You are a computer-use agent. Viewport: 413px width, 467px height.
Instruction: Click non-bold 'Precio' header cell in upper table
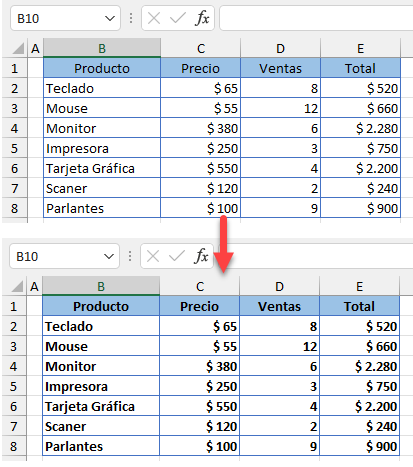201,68
